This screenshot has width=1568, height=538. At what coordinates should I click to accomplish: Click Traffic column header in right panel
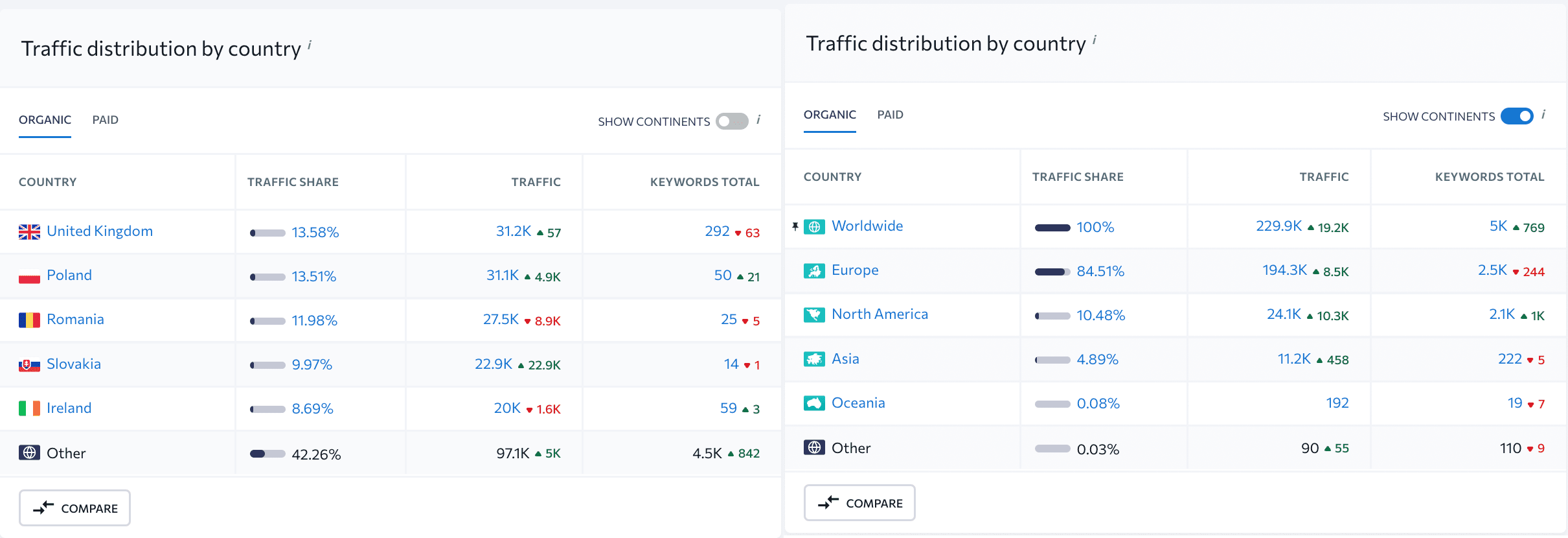[x=1324, y=177]
